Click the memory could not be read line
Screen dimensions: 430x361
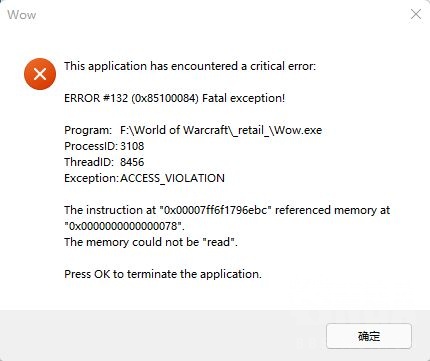(x=151, y=242)
